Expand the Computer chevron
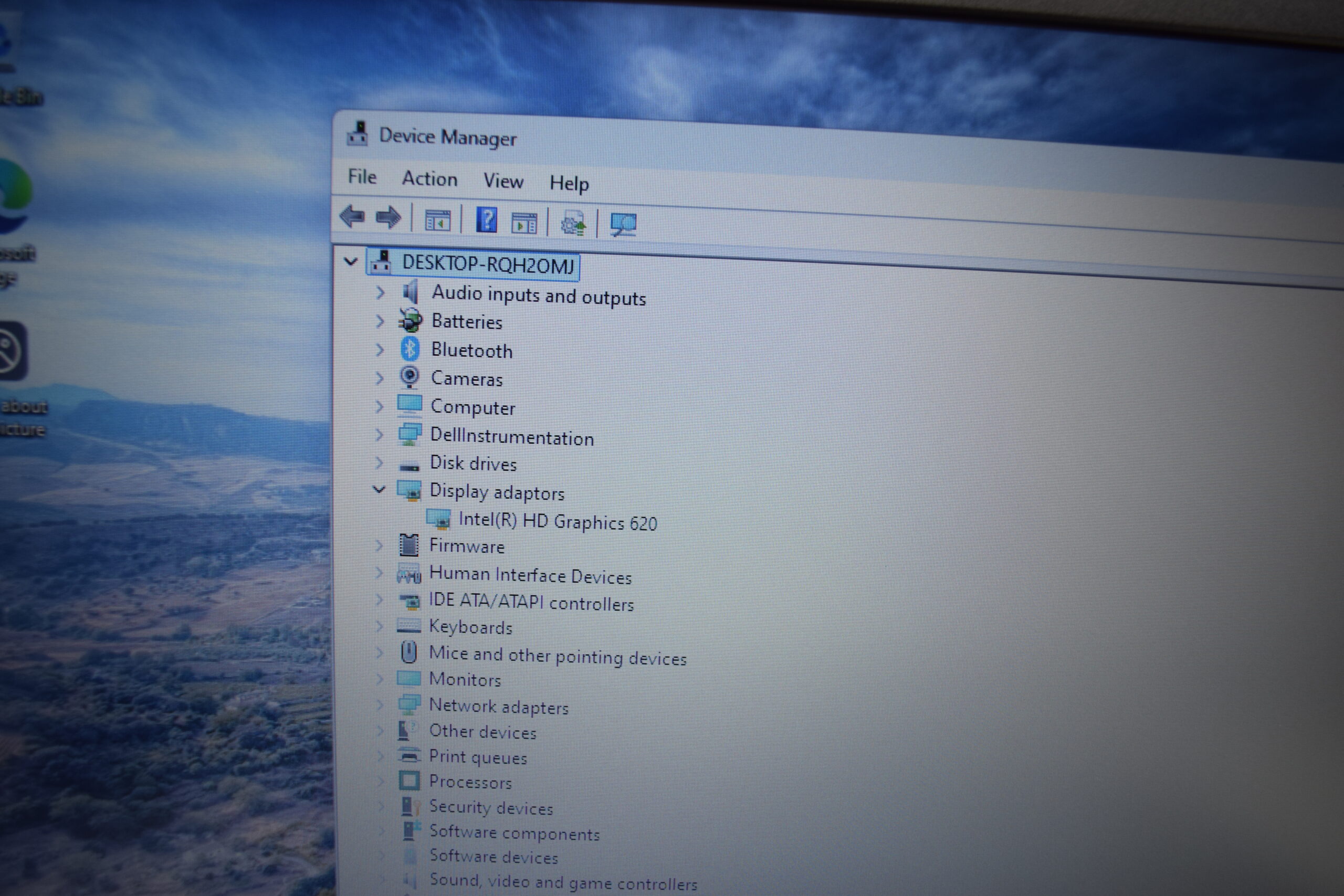 click(380, 406)
